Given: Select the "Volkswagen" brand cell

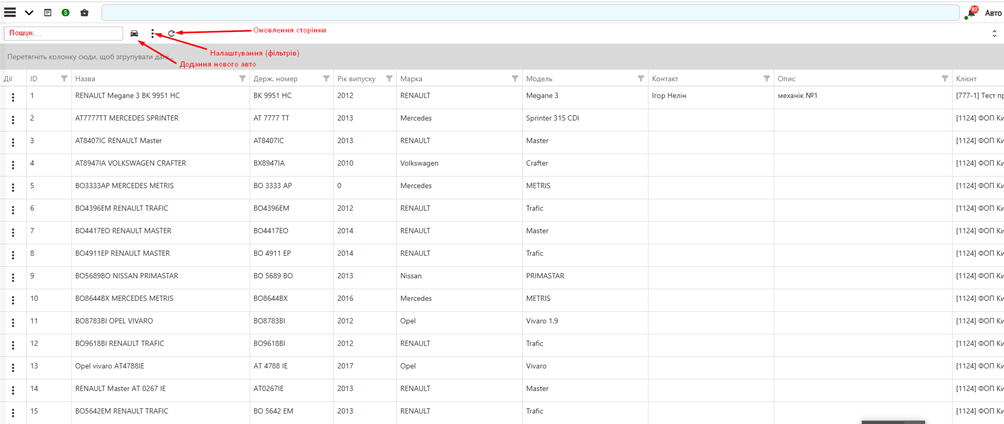Looking at the screenshot, I should pos(459,163).
